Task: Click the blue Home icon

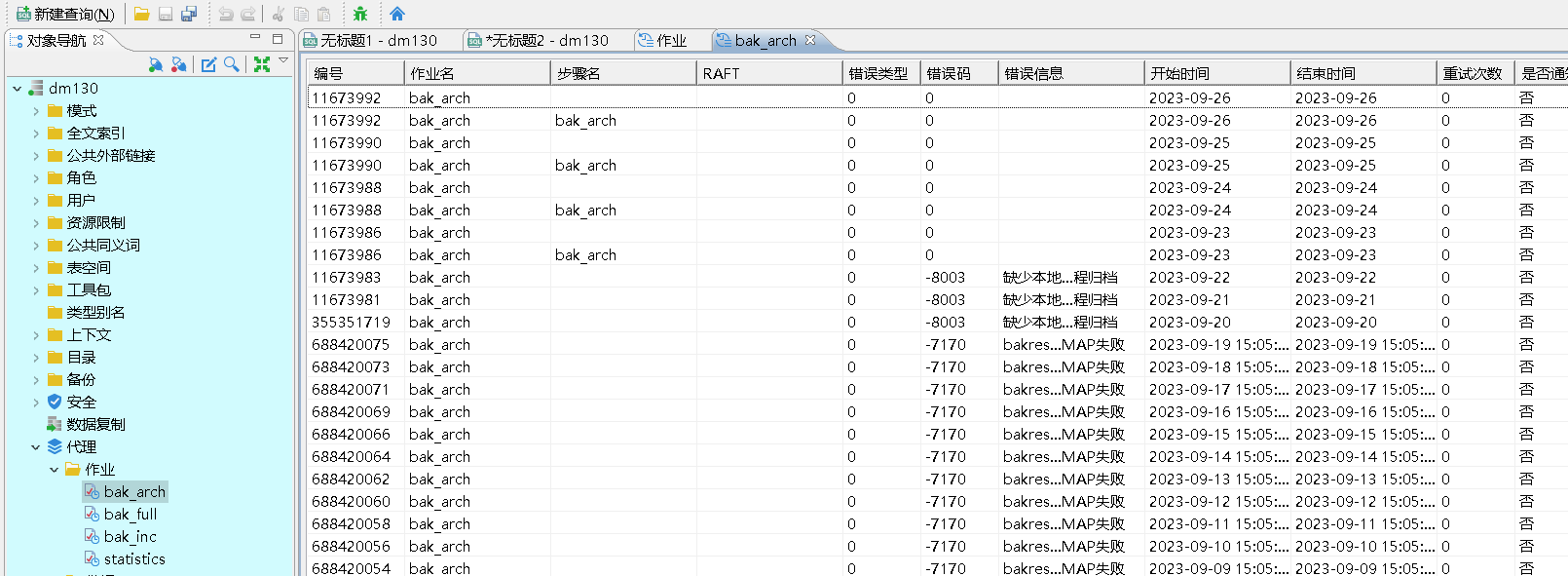Action: click(397, 14)
